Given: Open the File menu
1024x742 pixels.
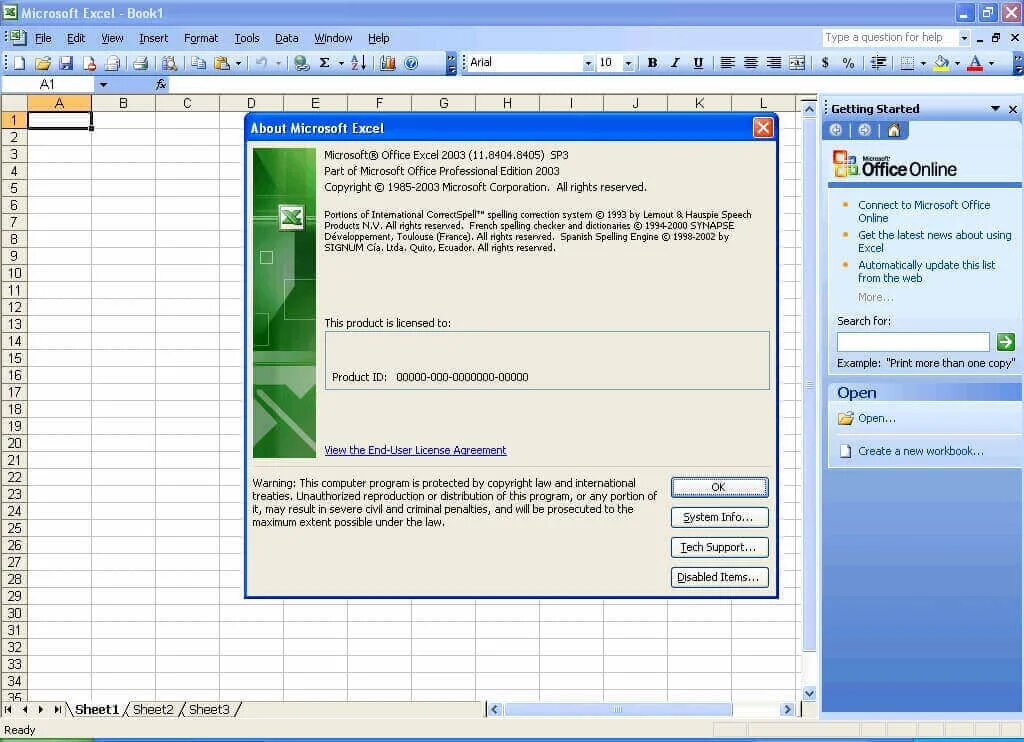Looking at the screenshot, I should coord(43,38).
